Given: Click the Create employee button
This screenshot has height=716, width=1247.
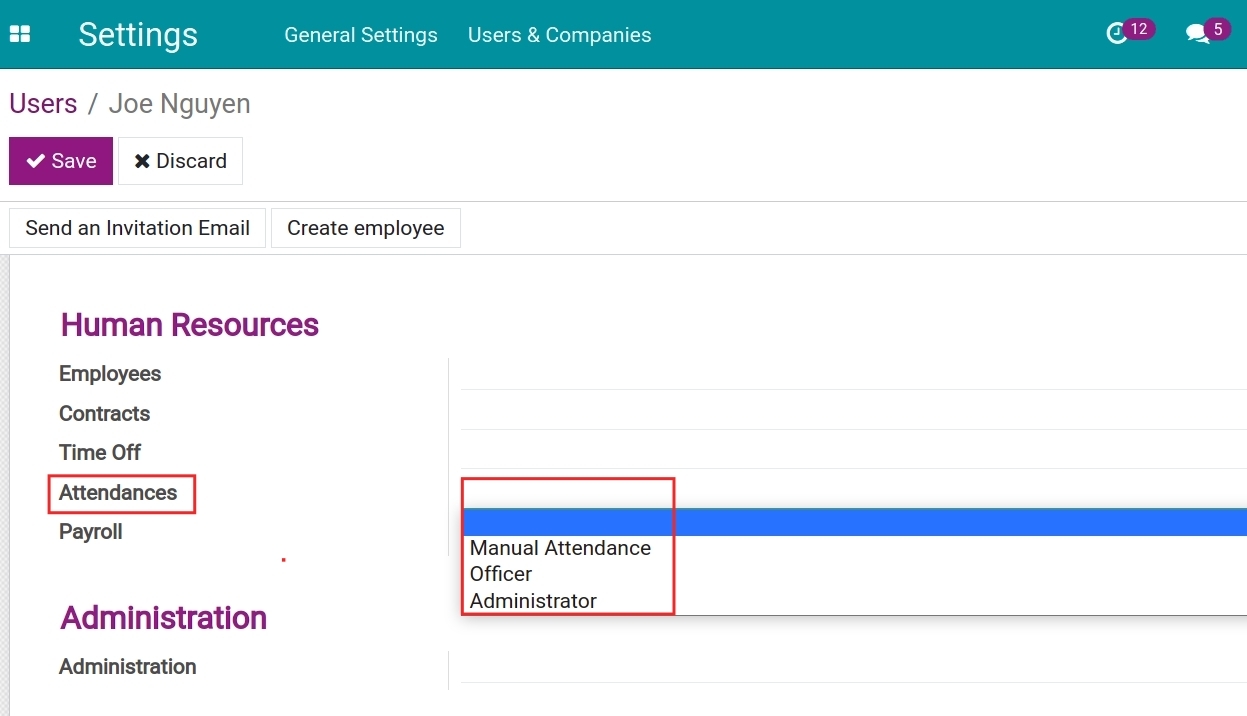Looking at the screenshot, I should [x=365, y=228].
